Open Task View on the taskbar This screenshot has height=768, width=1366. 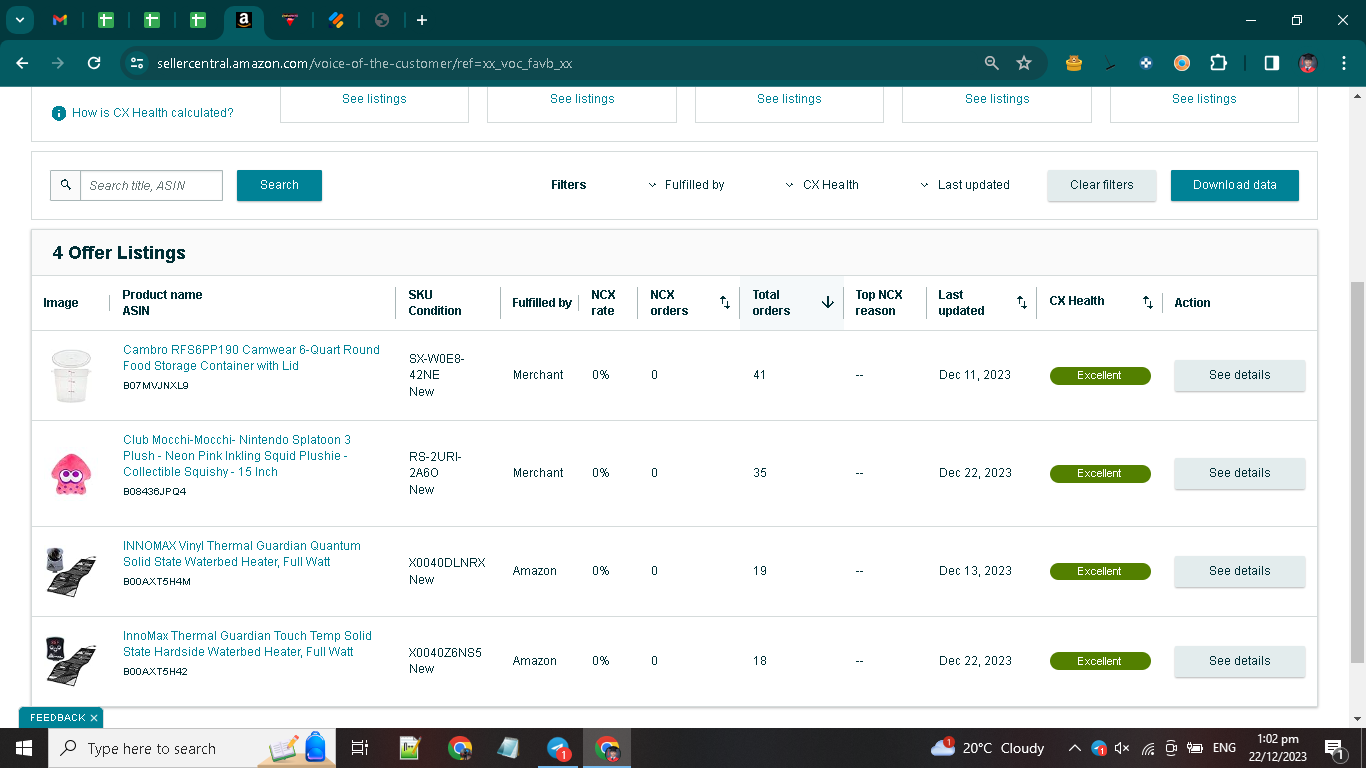tap(360, 748)
